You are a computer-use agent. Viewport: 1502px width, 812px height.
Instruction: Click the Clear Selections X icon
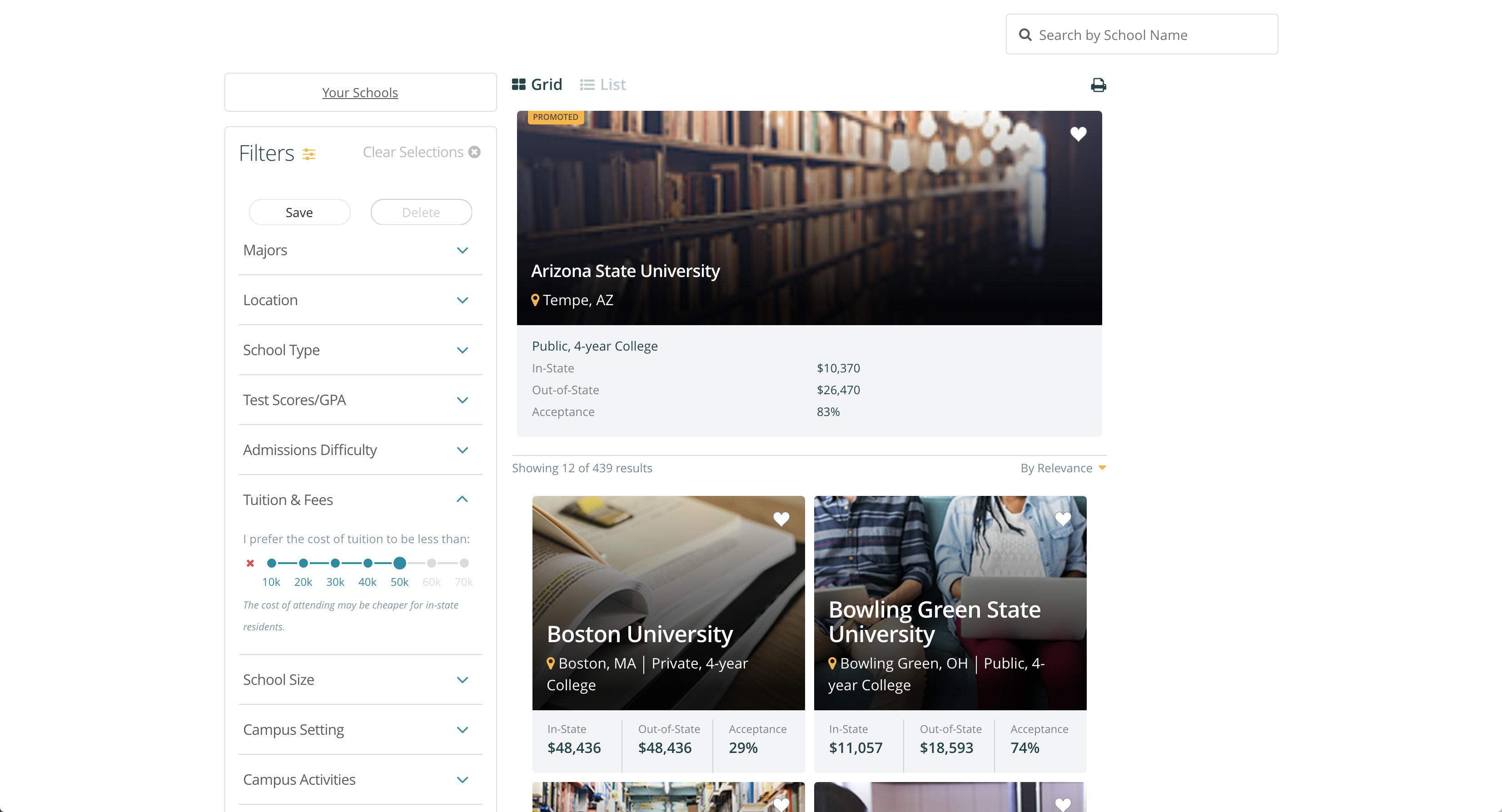click(475, 152)
